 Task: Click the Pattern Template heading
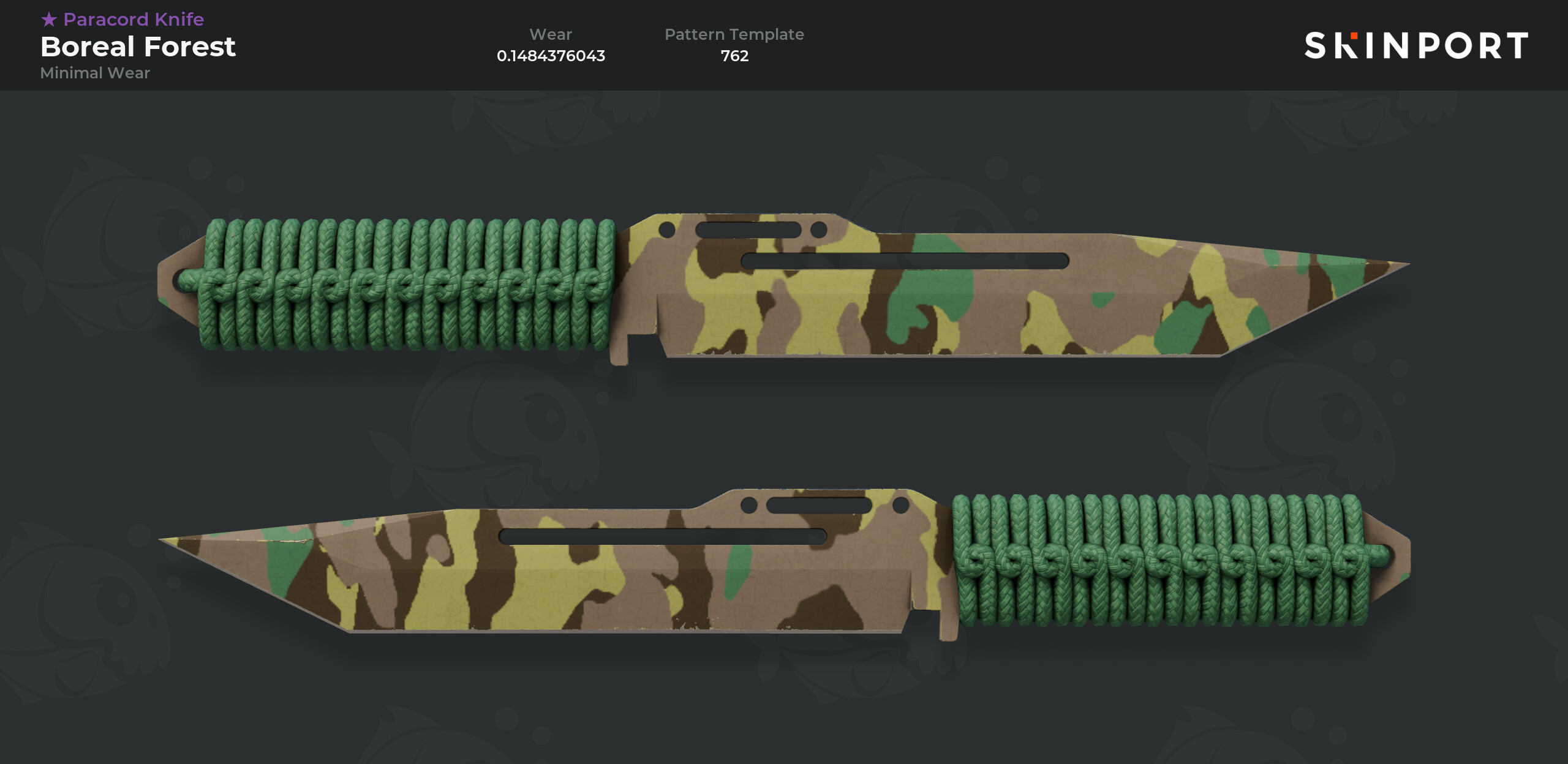pos(734,34)
